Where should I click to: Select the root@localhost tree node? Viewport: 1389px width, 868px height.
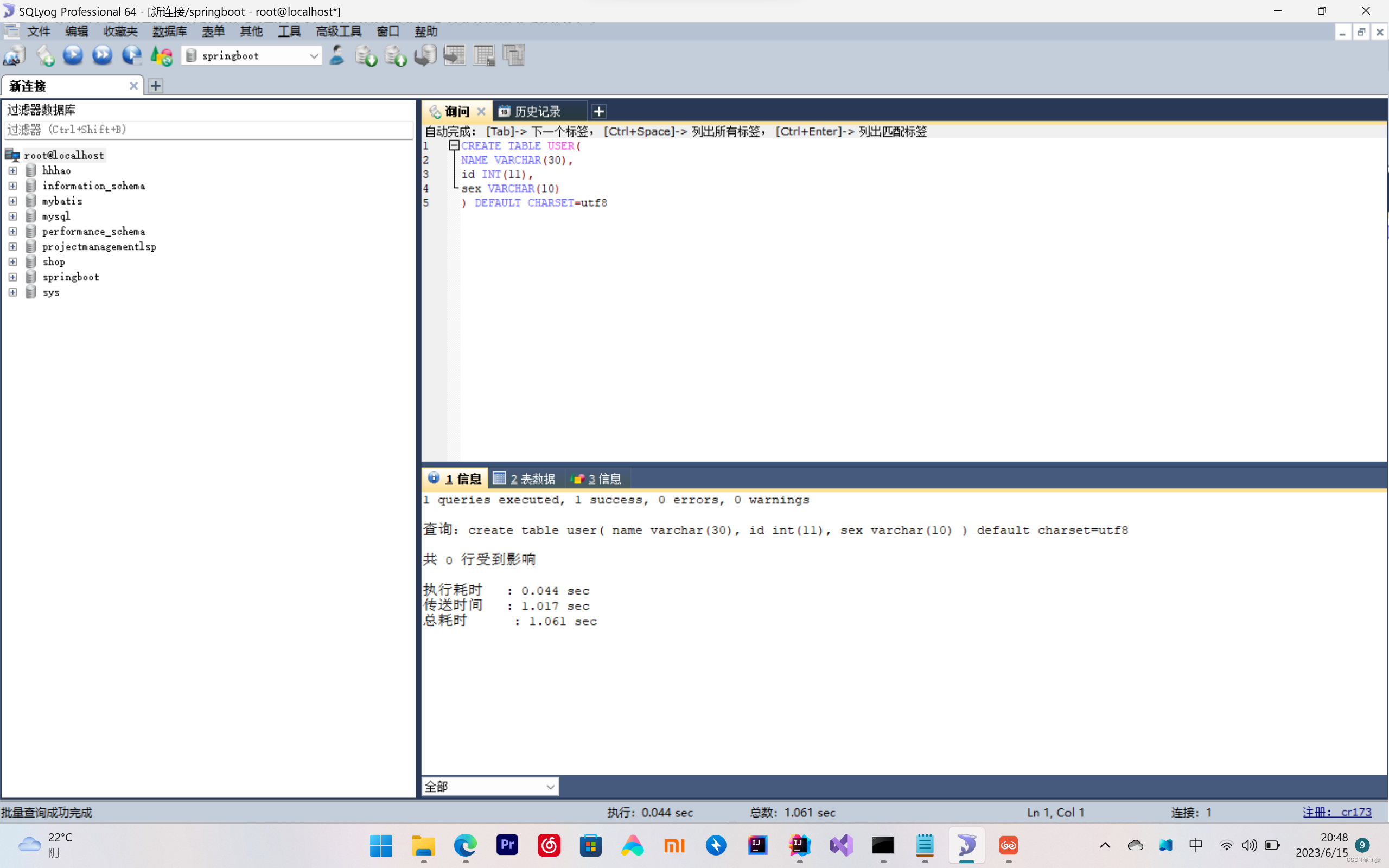(63, 155)
